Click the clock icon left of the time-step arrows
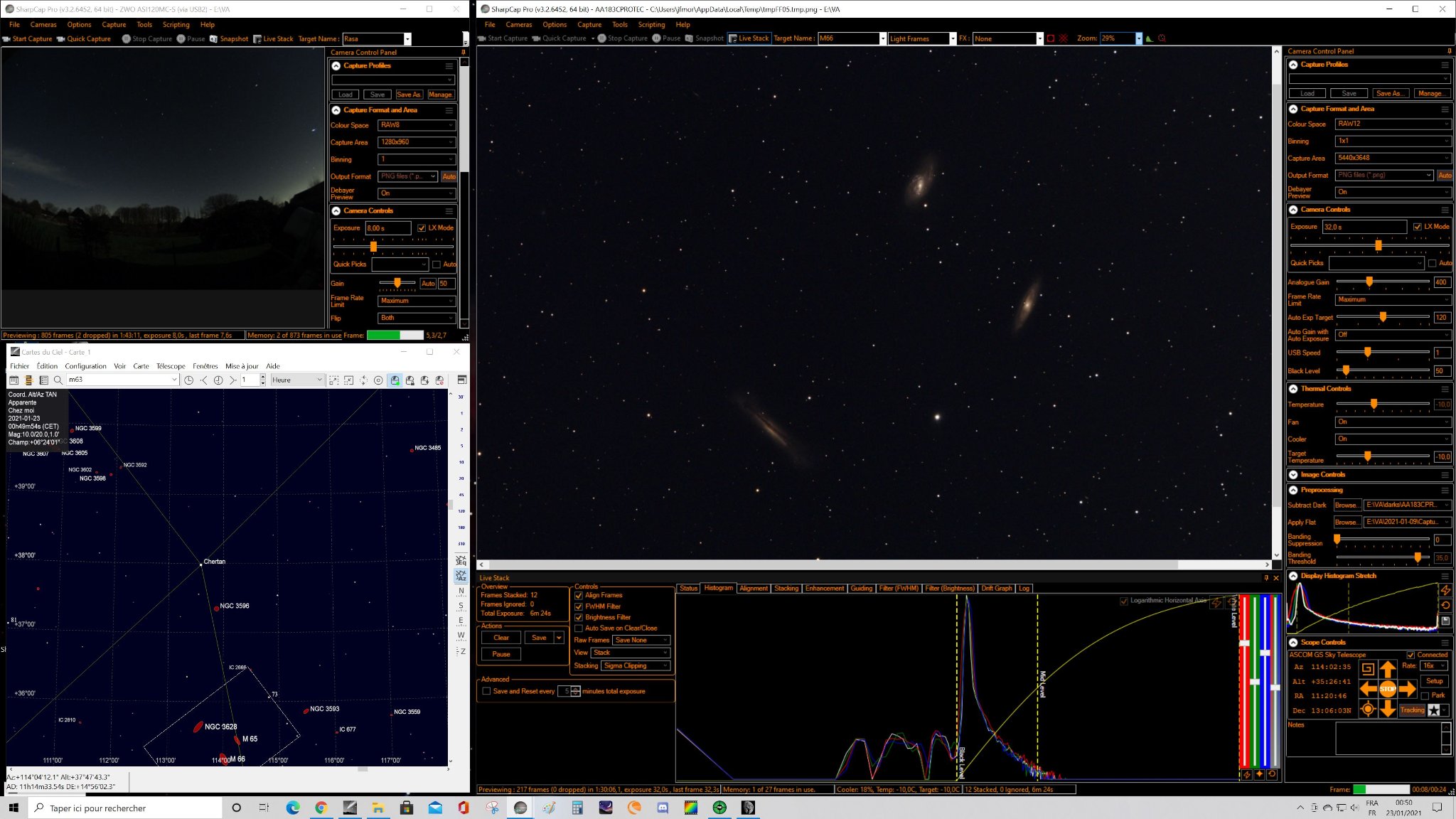This screenshot has width=1456, height=819. 188,380
